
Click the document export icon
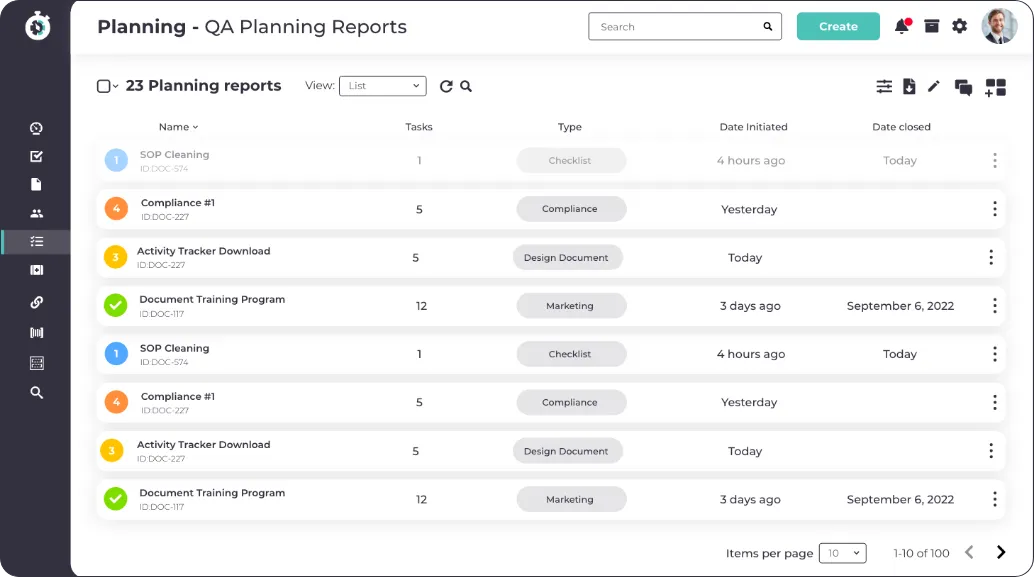909,87
